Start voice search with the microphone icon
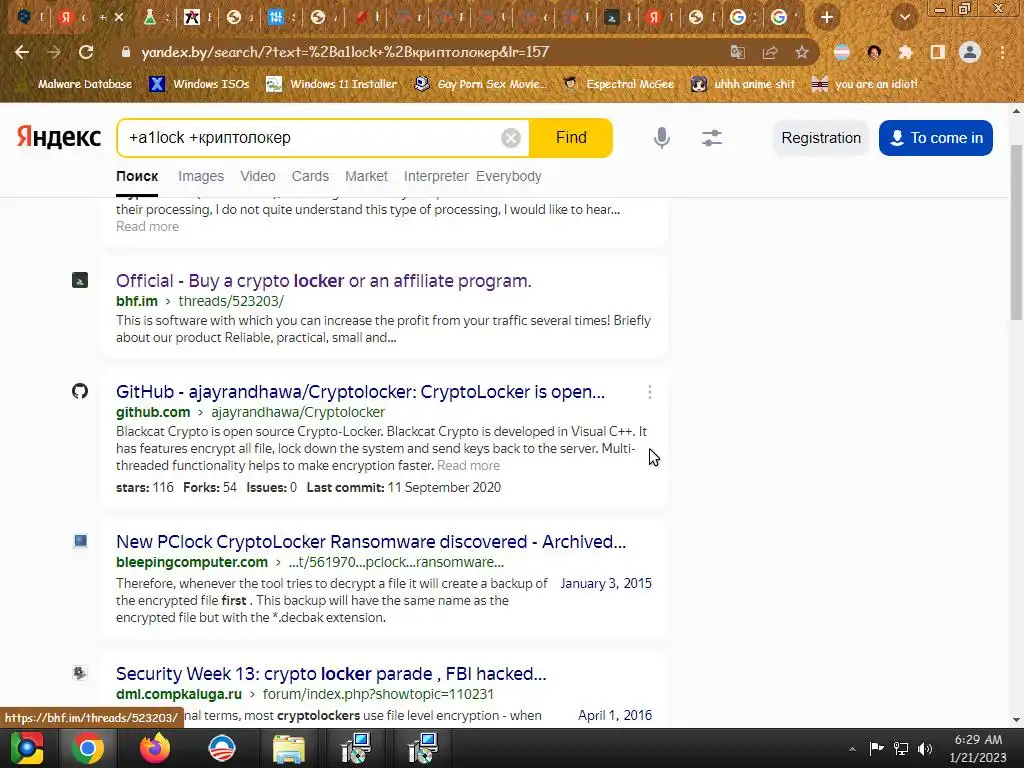Image resolution: width=1024 pixels, height=768 pixels. tap(662, 138)
